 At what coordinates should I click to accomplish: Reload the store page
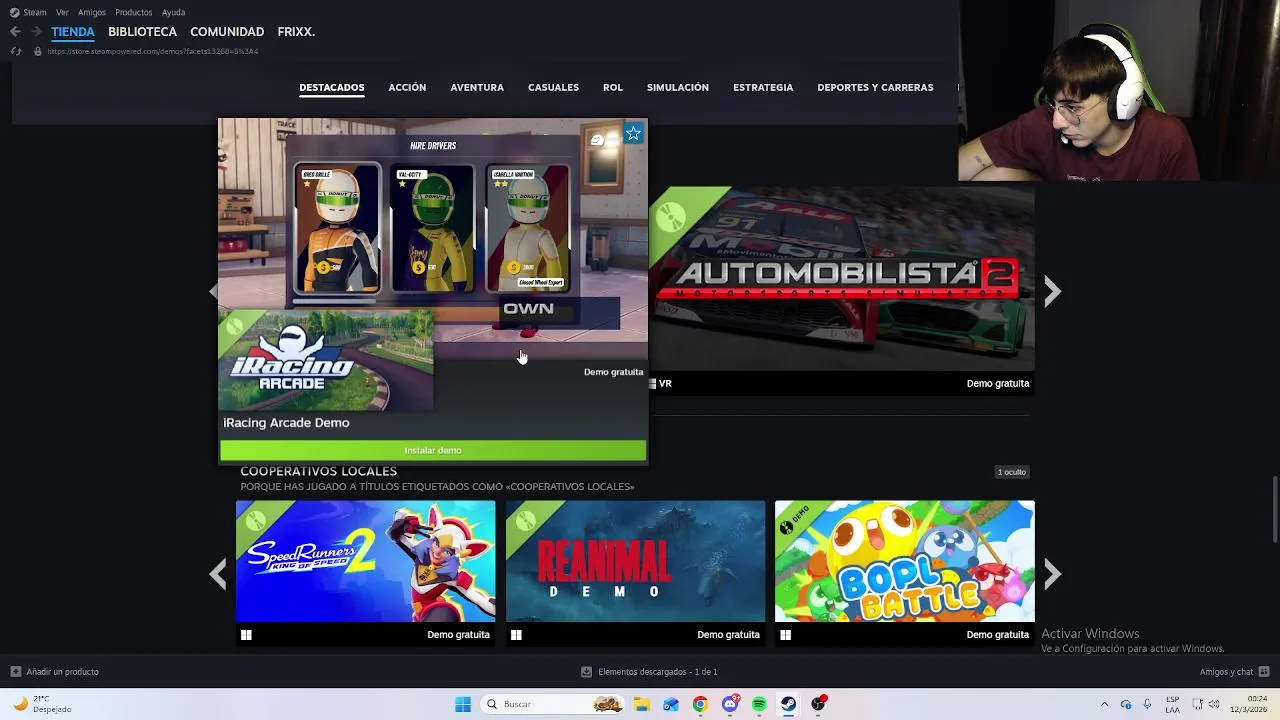click(x=15, y=51)
